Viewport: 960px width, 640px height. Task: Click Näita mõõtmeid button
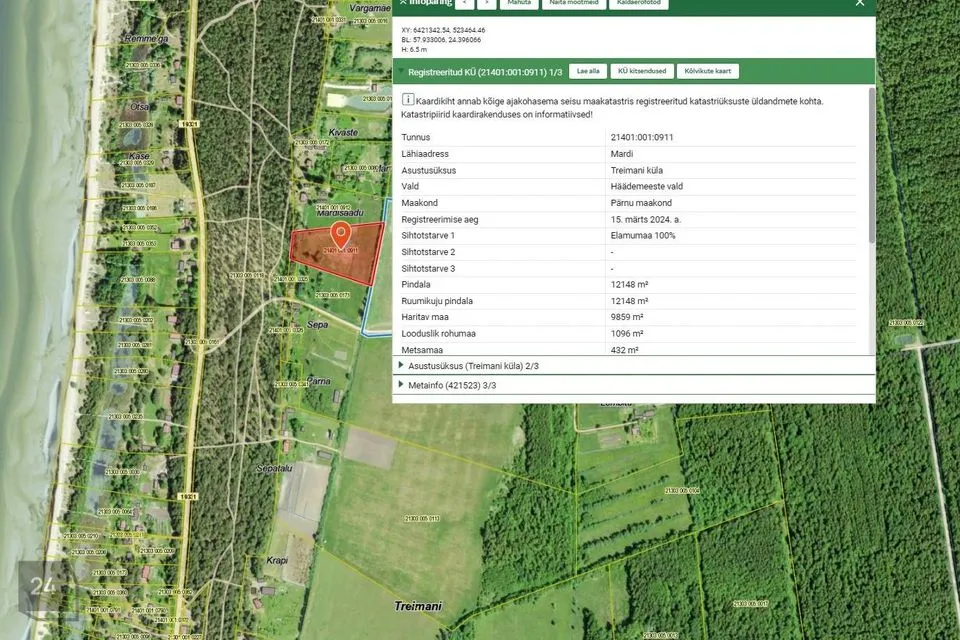[573, 3]
